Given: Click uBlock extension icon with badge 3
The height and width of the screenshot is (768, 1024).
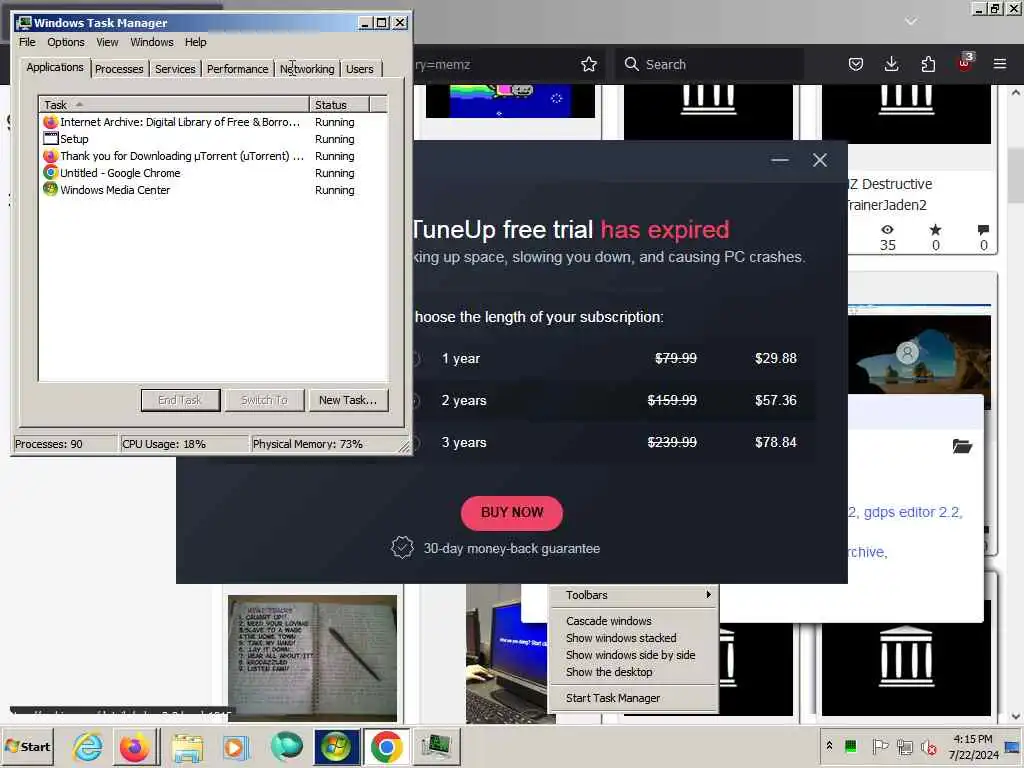Looking at the screenshot, I should [x=965, y=63].
